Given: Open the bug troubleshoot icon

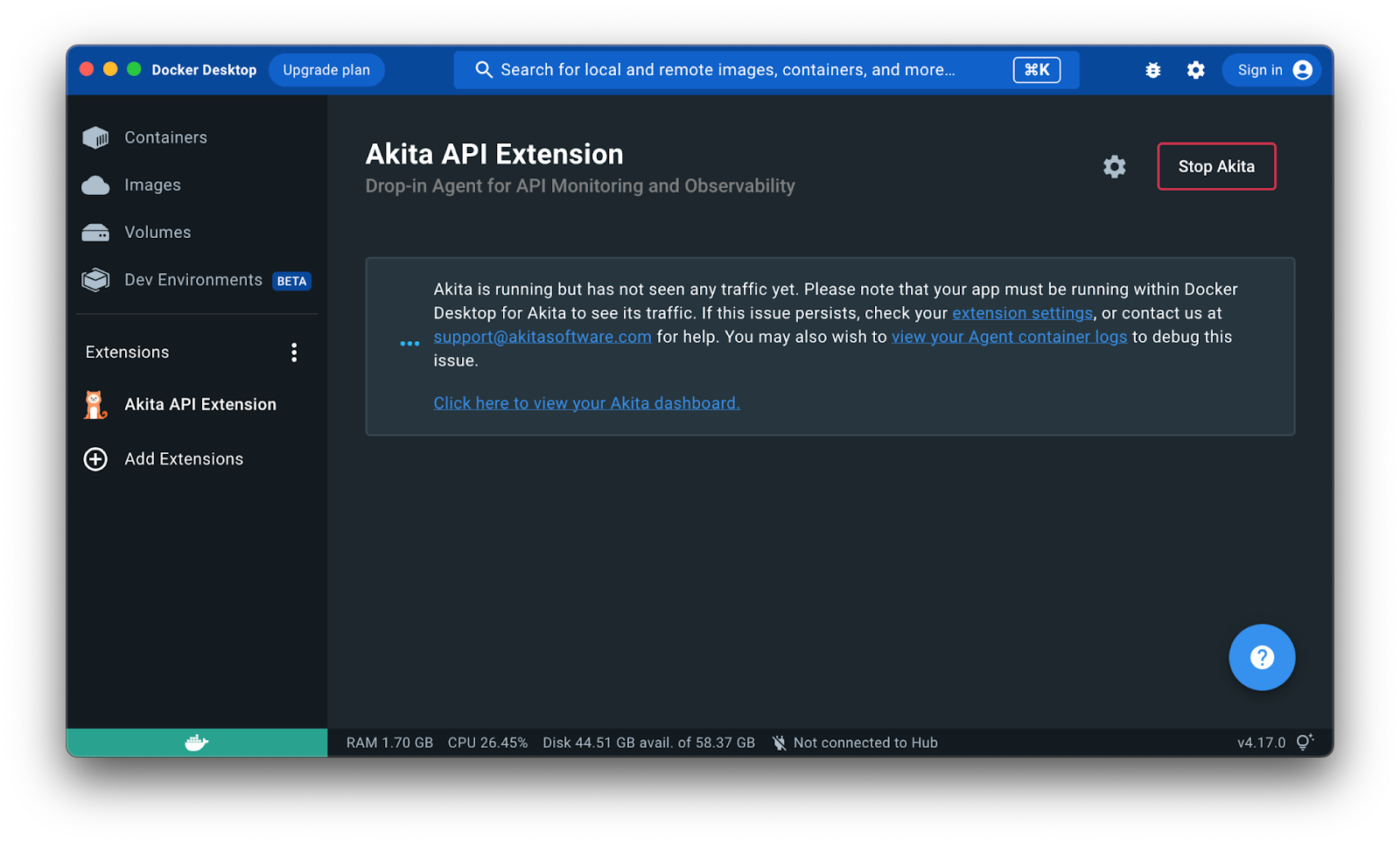Looking at the screenshot, I should pyautogui.click(x=1153, y=70).
